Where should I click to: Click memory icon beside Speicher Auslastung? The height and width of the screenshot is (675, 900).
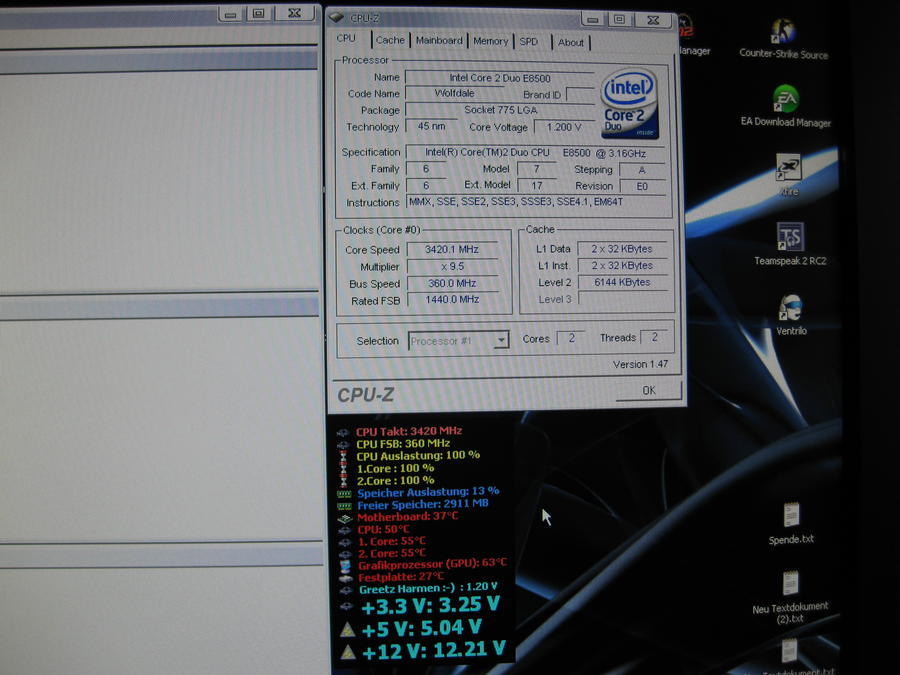pos(344,494)
